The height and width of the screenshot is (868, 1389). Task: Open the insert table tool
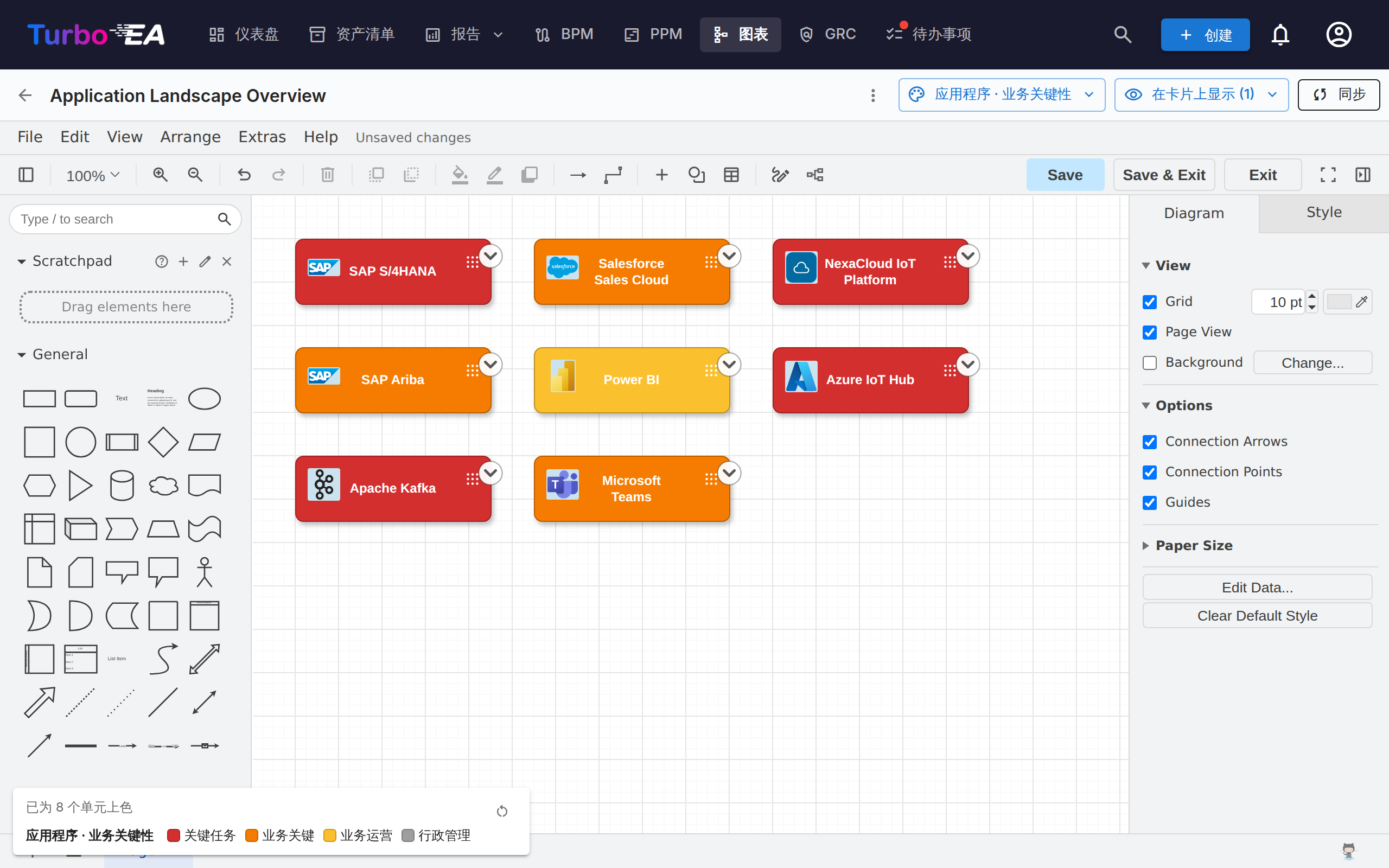pyautogui.click(x=731, y=175)
